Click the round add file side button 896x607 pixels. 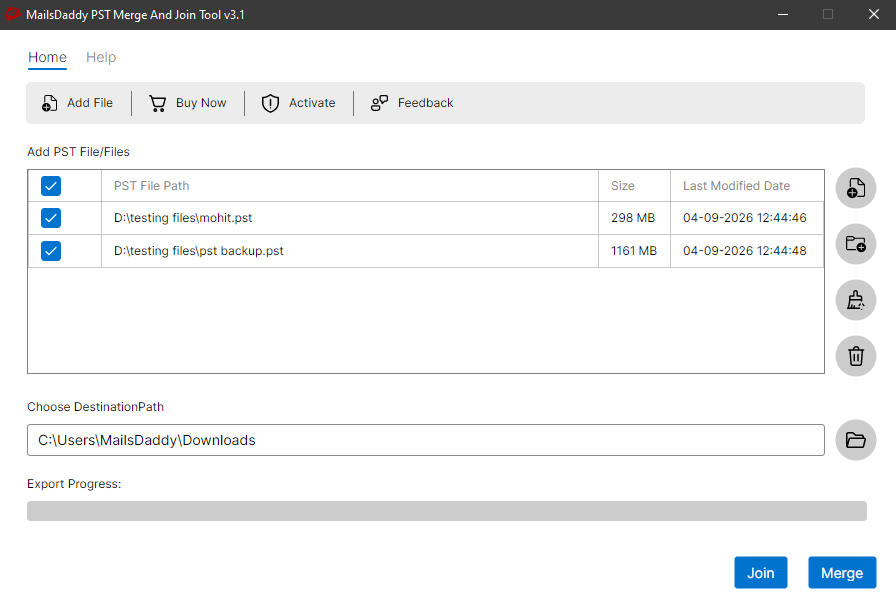pos(855,188)
